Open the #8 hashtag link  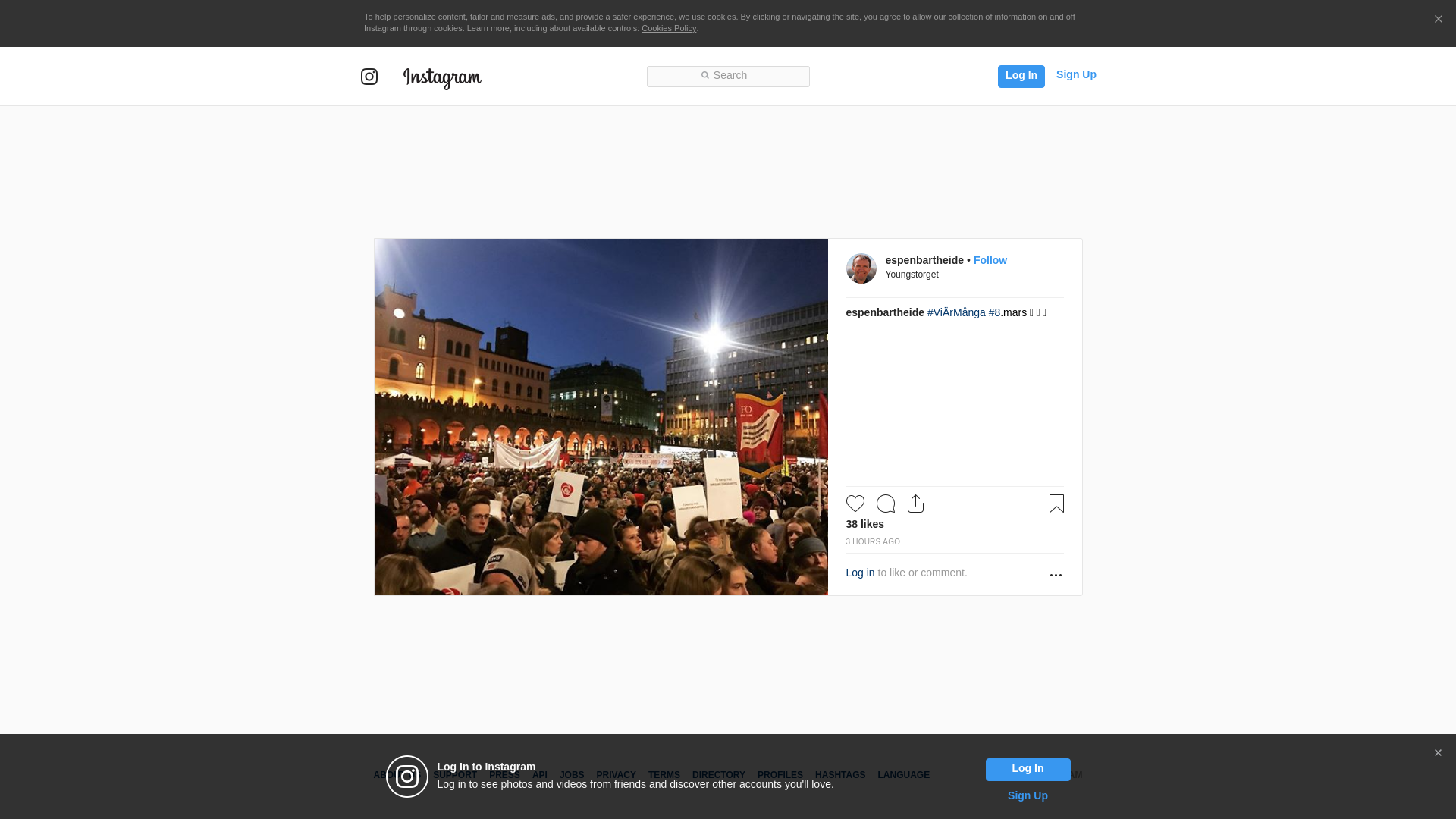click(995, 312)
